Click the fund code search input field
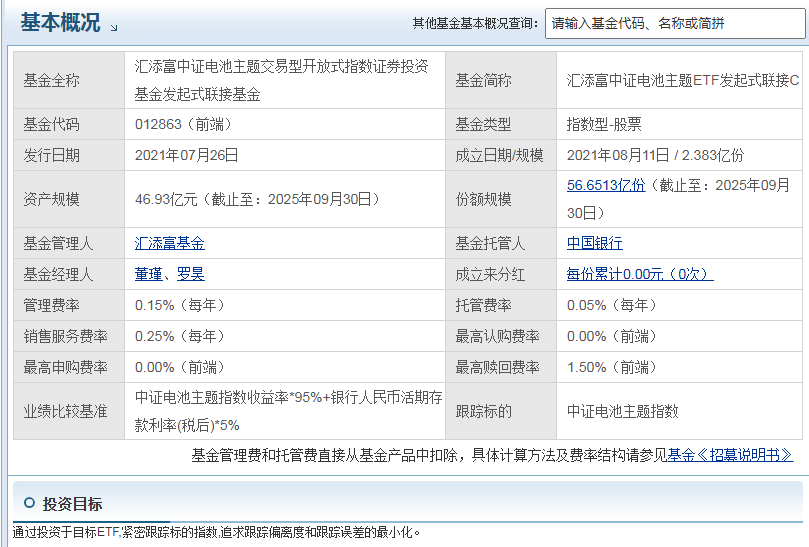This screenshot has width=809, height=547. [x=675, y=23]
